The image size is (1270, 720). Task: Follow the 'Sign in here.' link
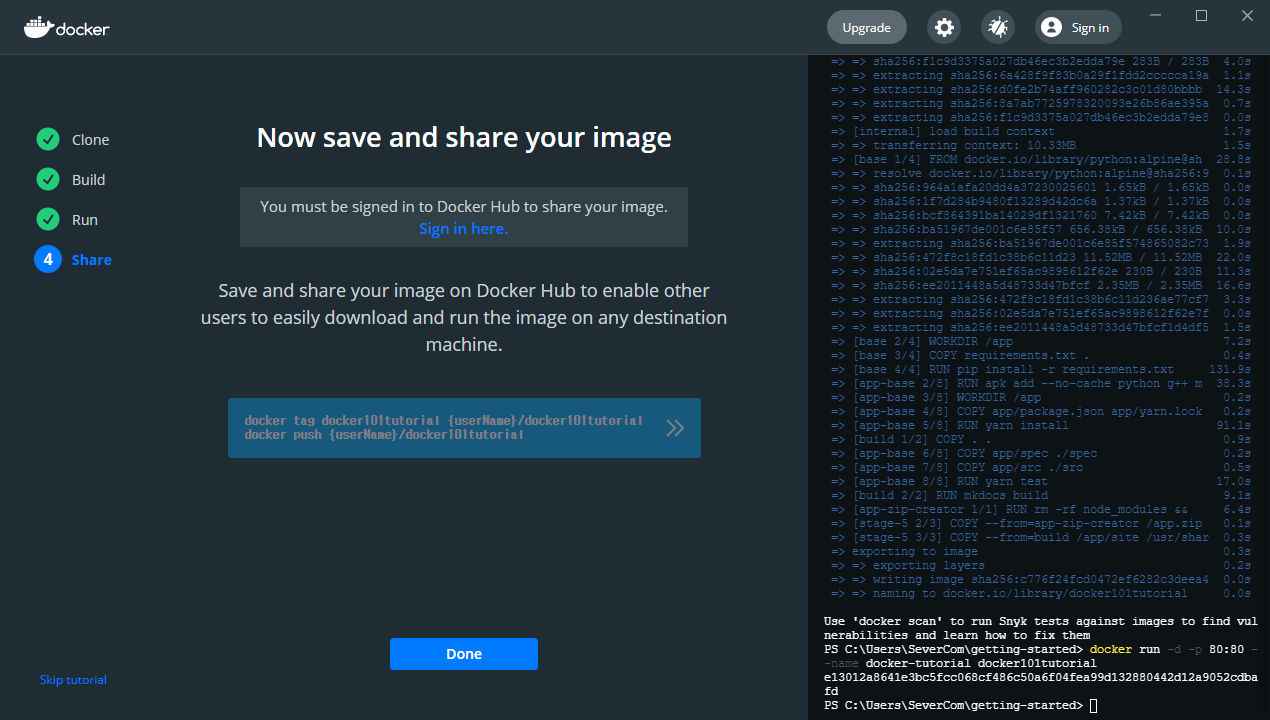[x=463, y=228]
